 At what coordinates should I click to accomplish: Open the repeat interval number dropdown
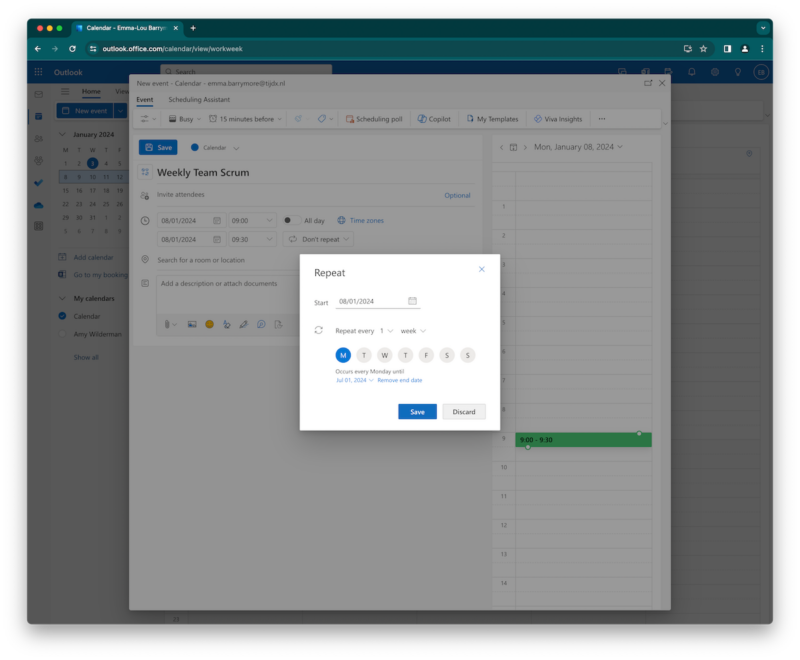point(386,331)
